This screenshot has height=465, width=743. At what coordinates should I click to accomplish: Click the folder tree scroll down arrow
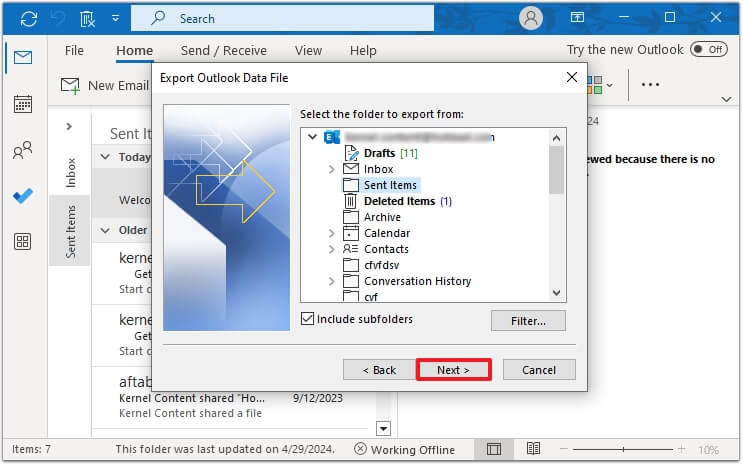pyautogui.click(x=556, y=293)
